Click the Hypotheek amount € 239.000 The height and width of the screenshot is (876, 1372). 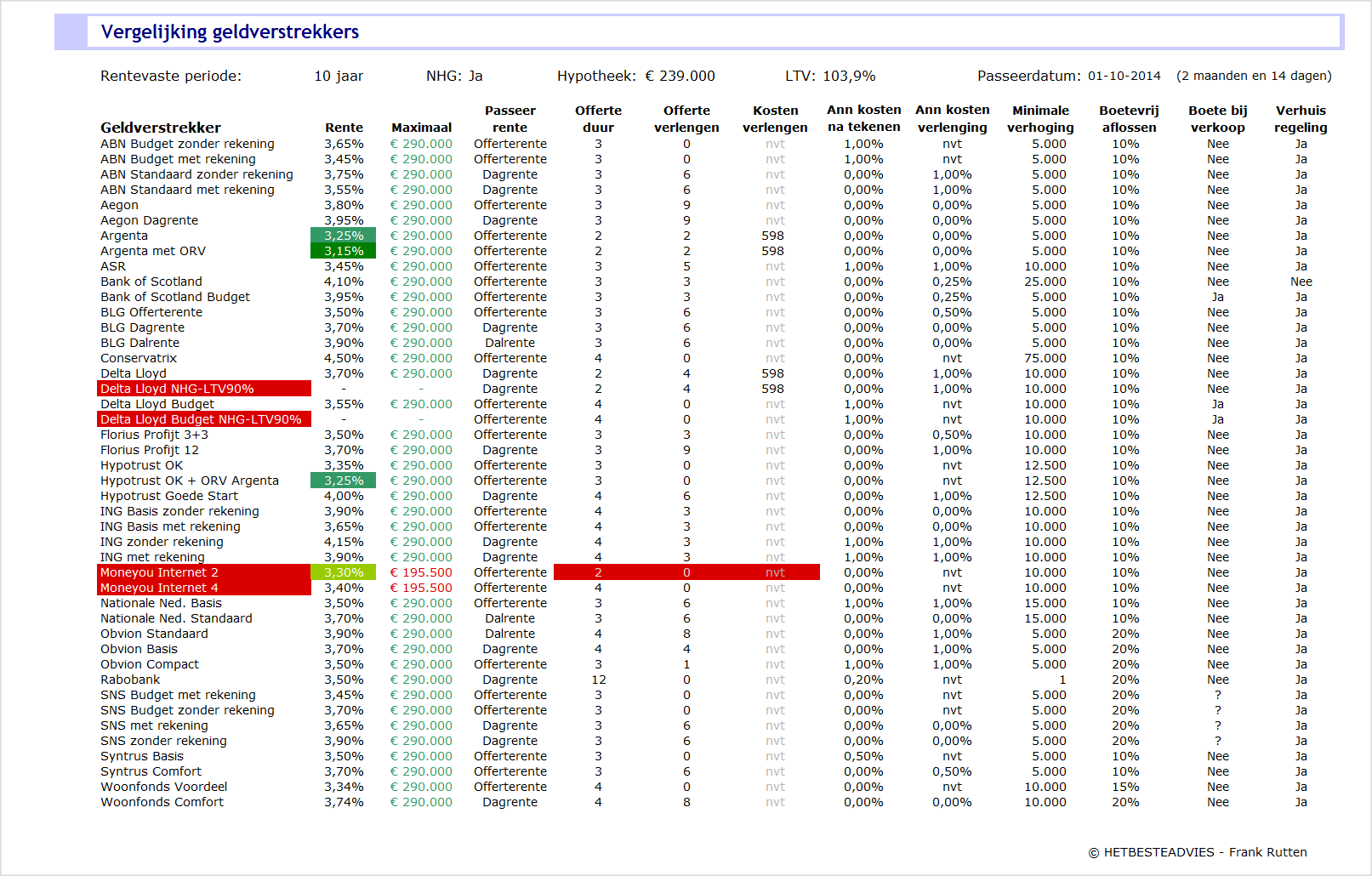680,76
